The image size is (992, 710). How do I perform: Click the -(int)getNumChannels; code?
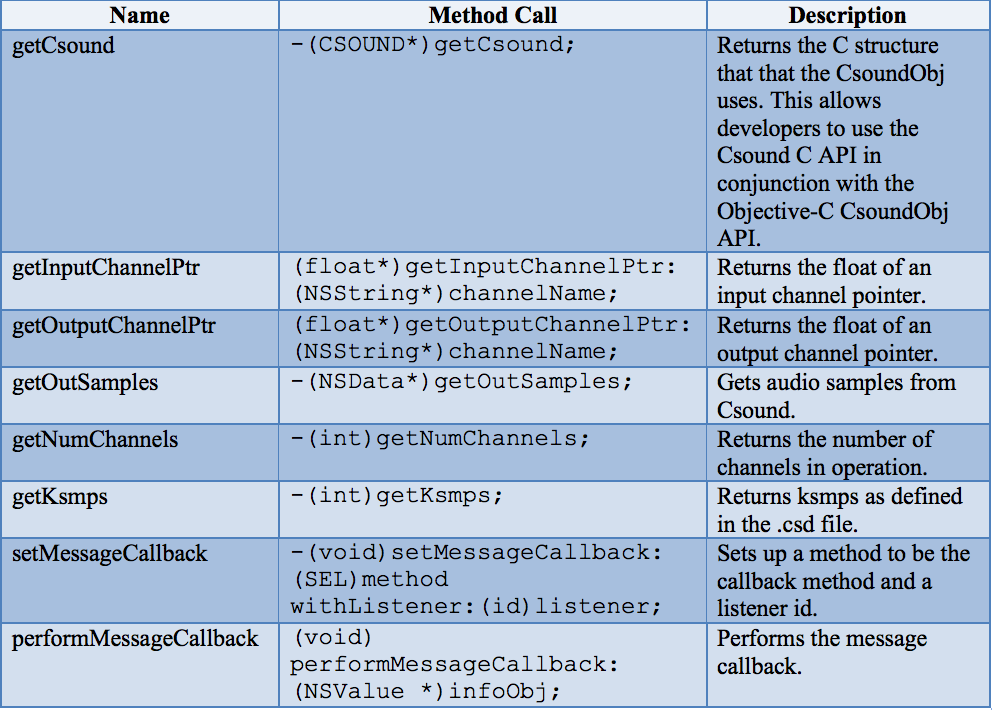pos(440,439)
